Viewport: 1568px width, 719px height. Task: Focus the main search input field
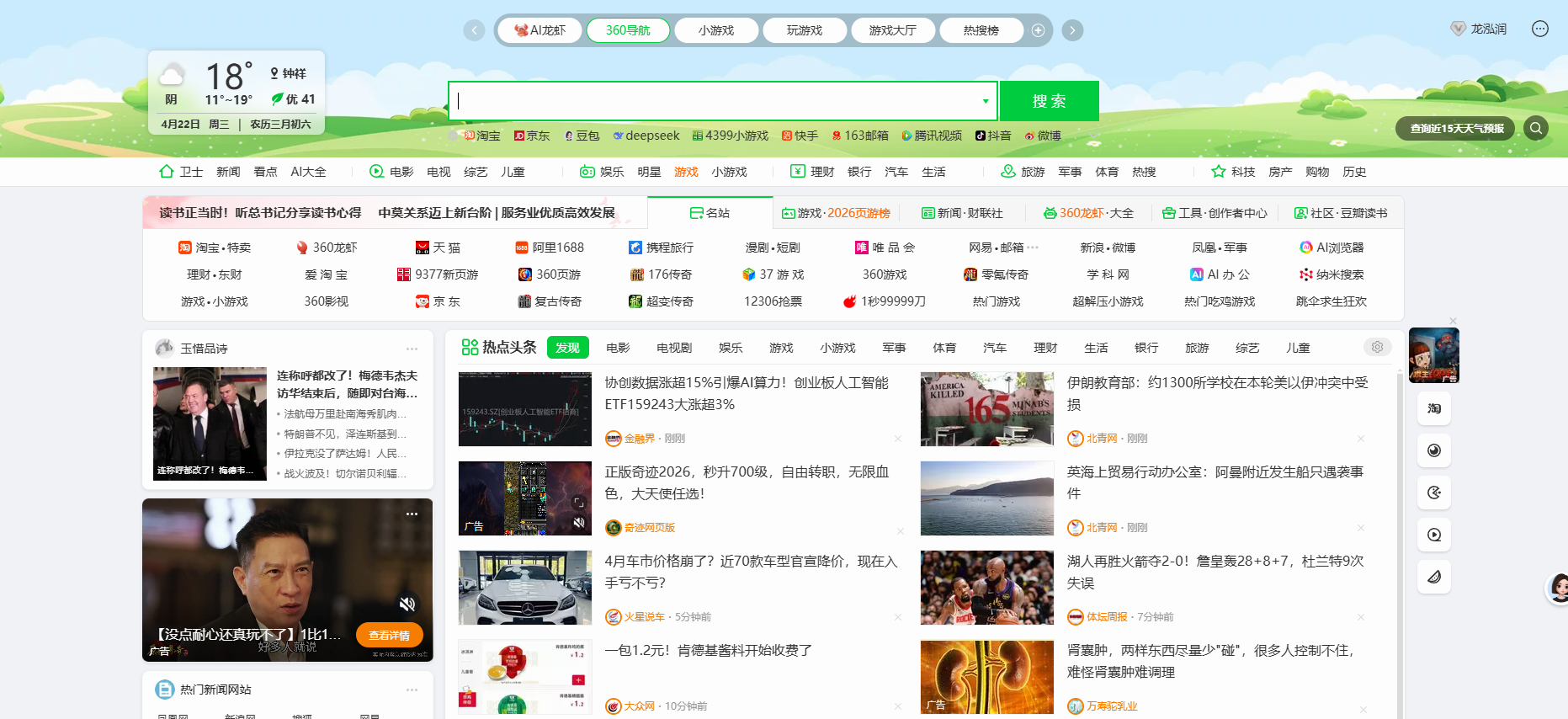click(x=723, y=101)
